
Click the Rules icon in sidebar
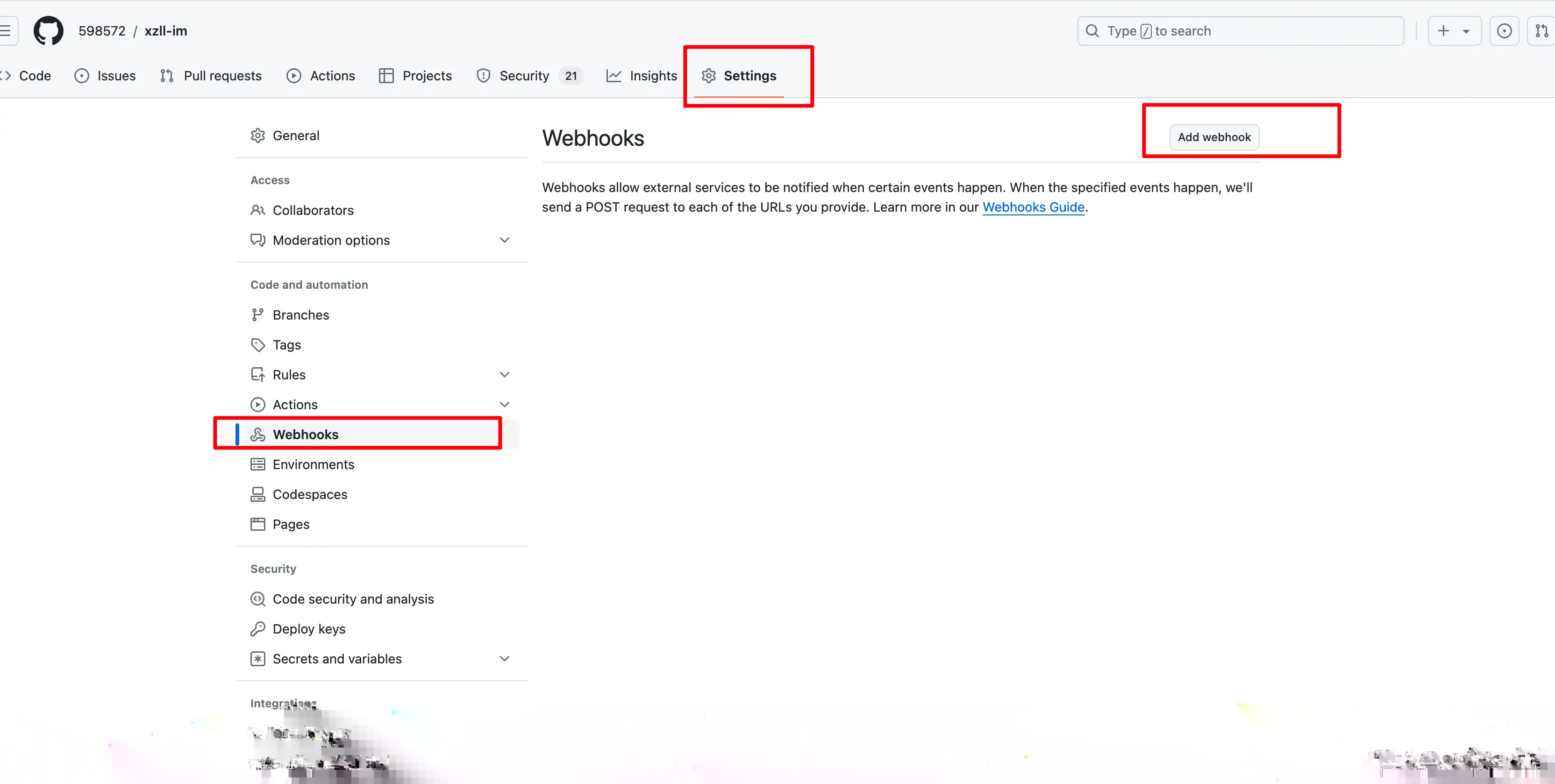(258, 375)
